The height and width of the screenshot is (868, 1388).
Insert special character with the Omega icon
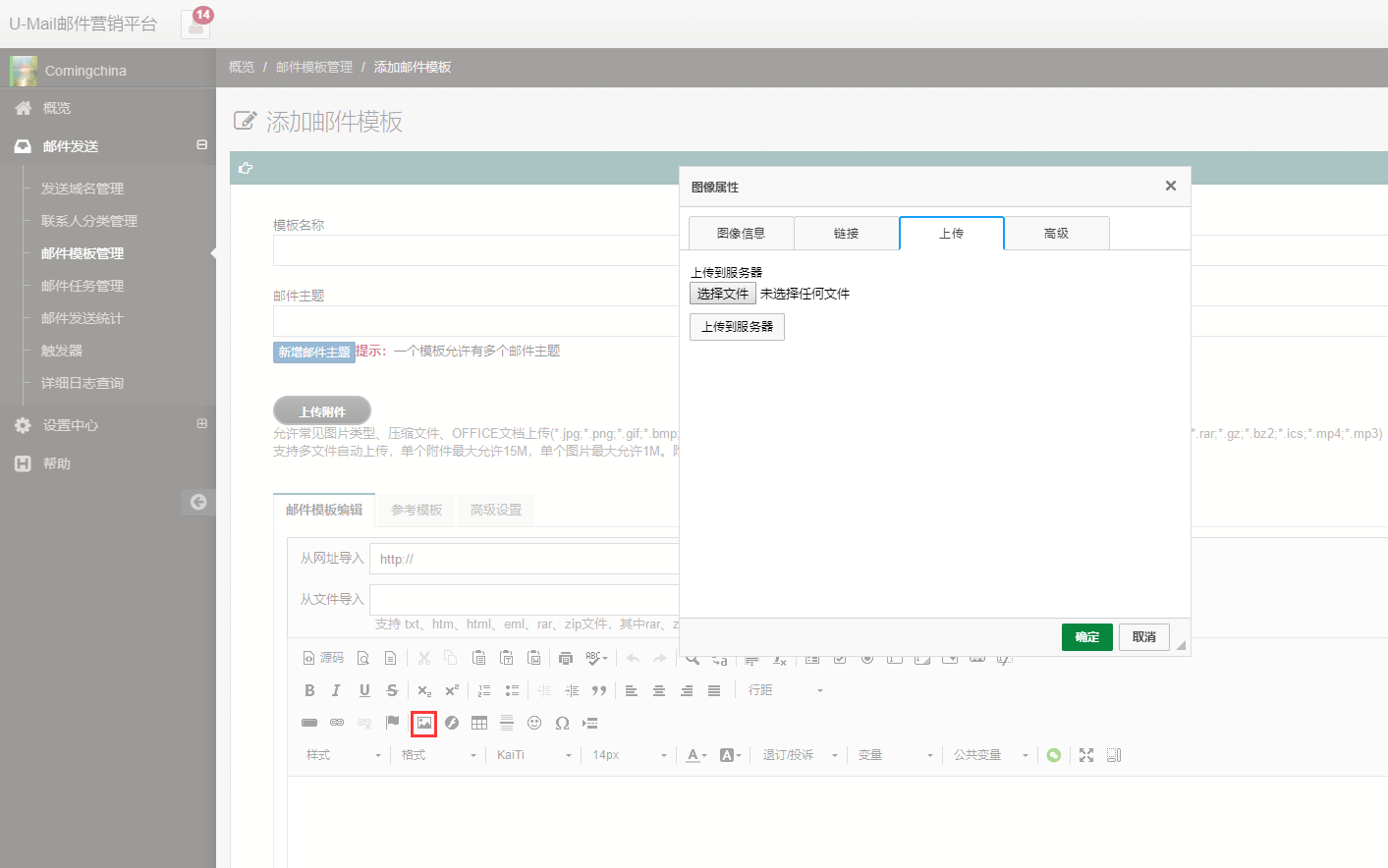coord(562,723)
